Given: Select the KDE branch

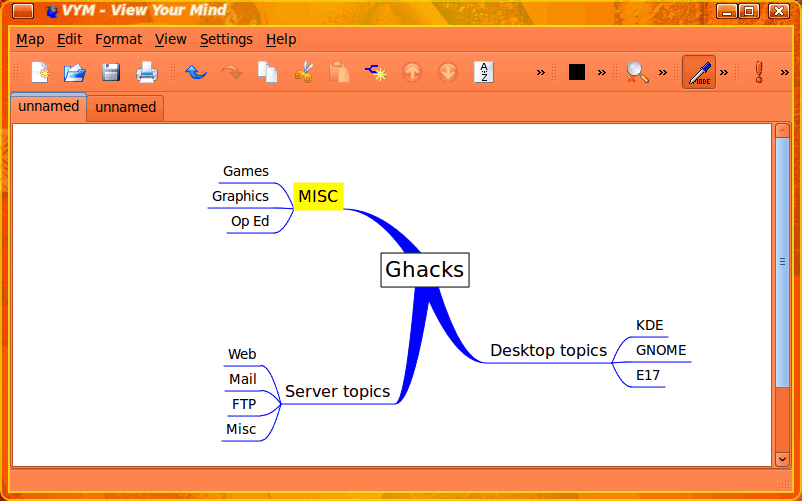Looking at the screenshot, I should pyautogui.click(x=650, y=326).
